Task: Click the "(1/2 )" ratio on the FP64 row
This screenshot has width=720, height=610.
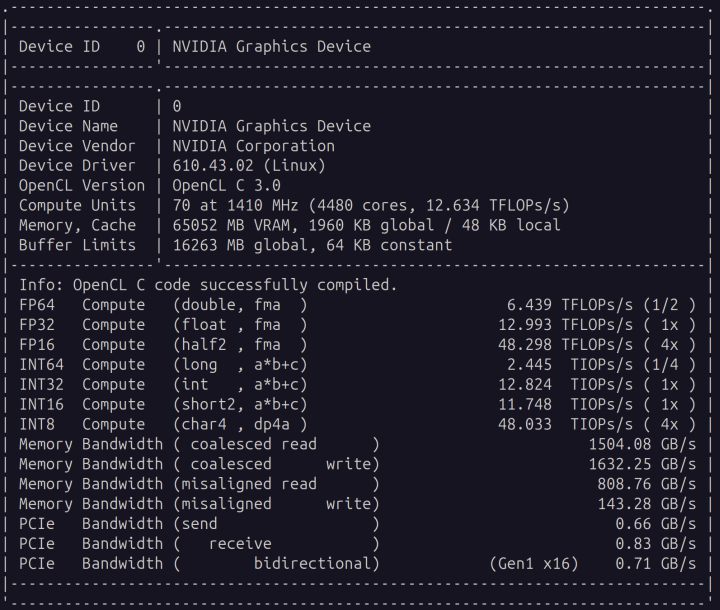Action: coord(669,305)
